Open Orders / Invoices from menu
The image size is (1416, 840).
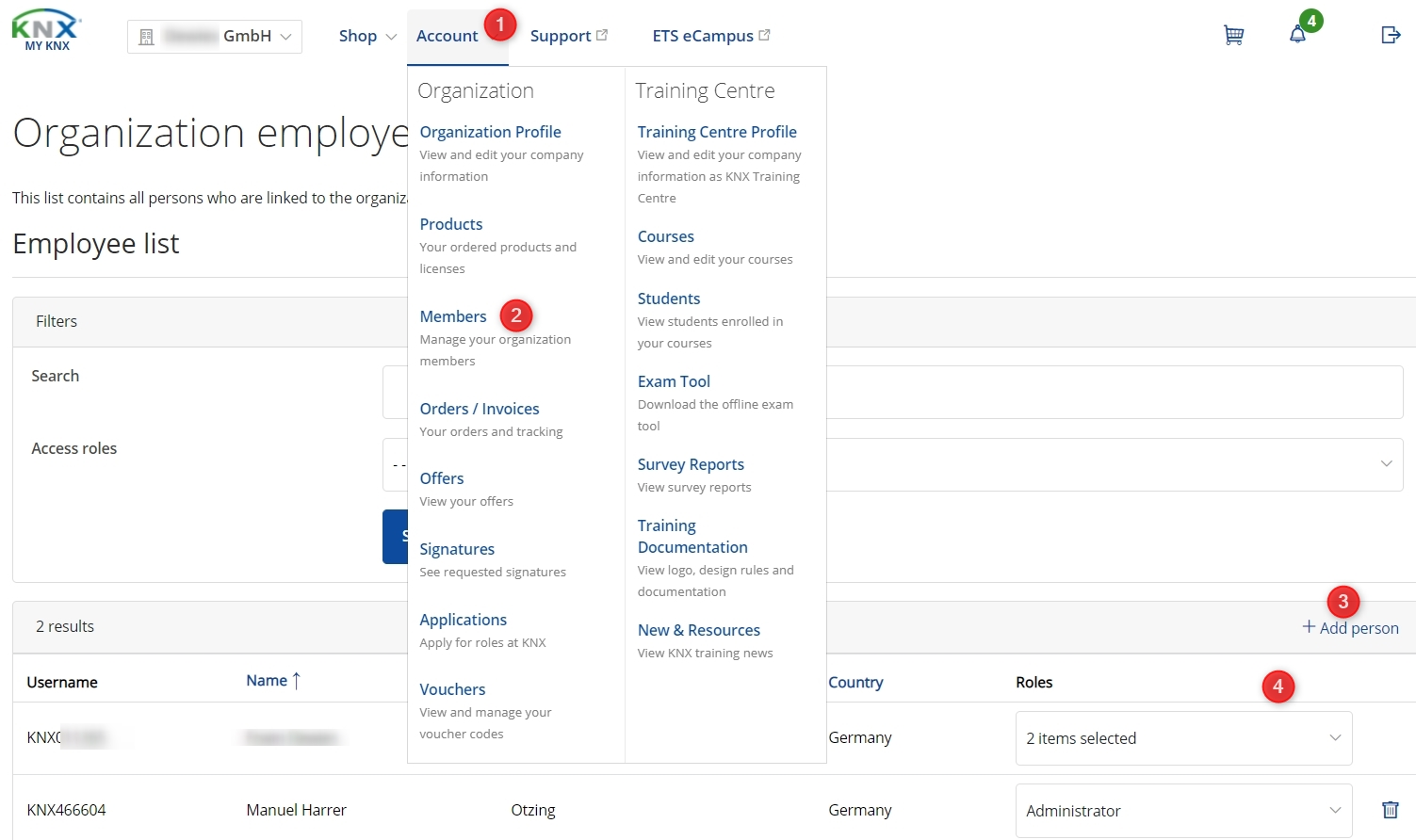(480, 409)
